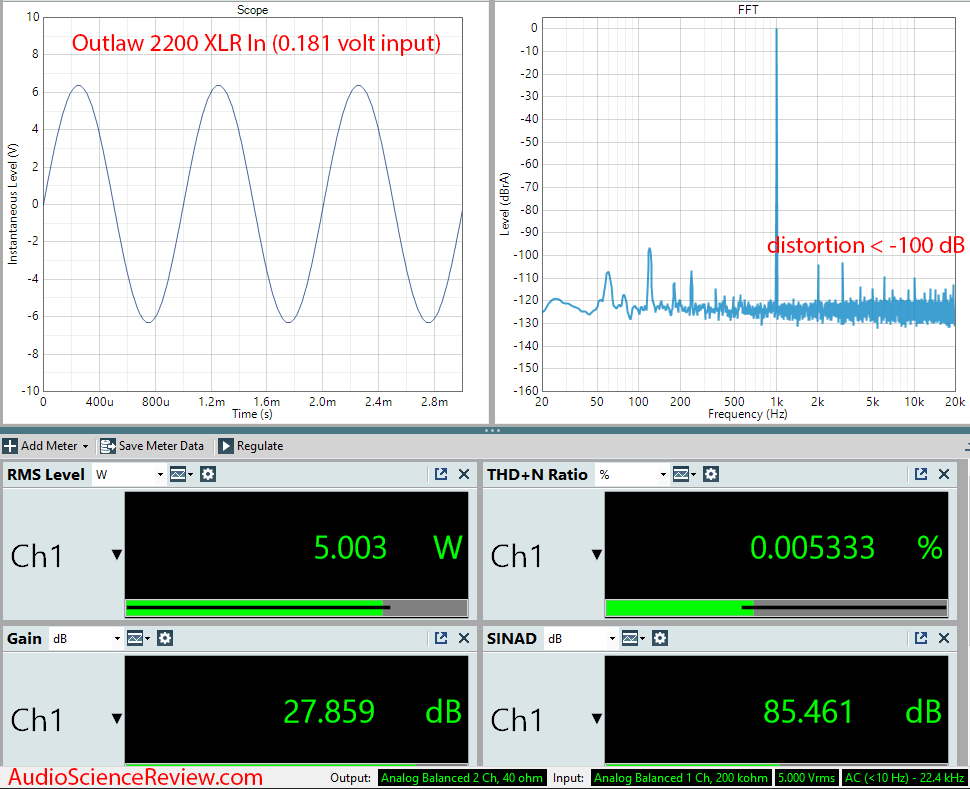Open SINAD meter graph view icon

[632, 638]
